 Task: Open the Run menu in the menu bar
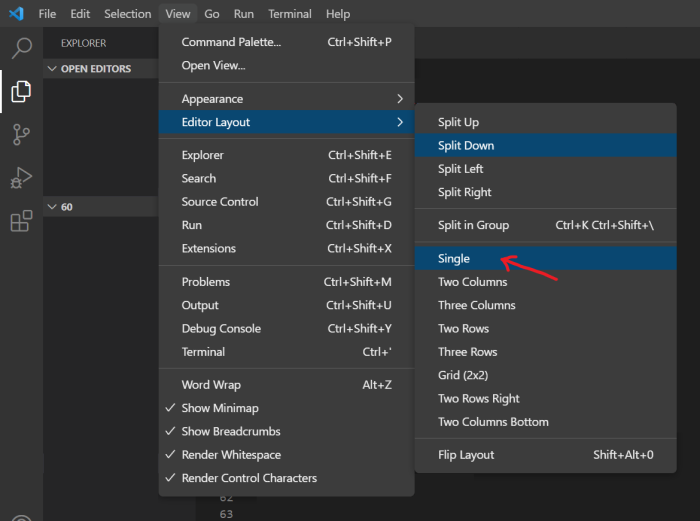(x=244, y=14)
